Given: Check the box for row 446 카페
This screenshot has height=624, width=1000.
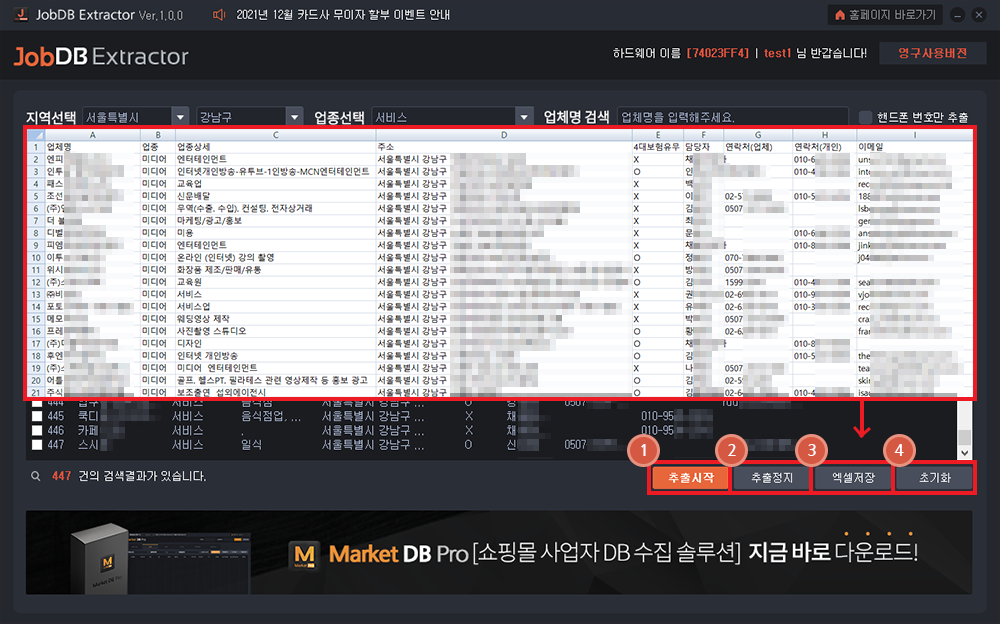Looking at the screenshot, I should pyautogui.click(x=37, y=431).
